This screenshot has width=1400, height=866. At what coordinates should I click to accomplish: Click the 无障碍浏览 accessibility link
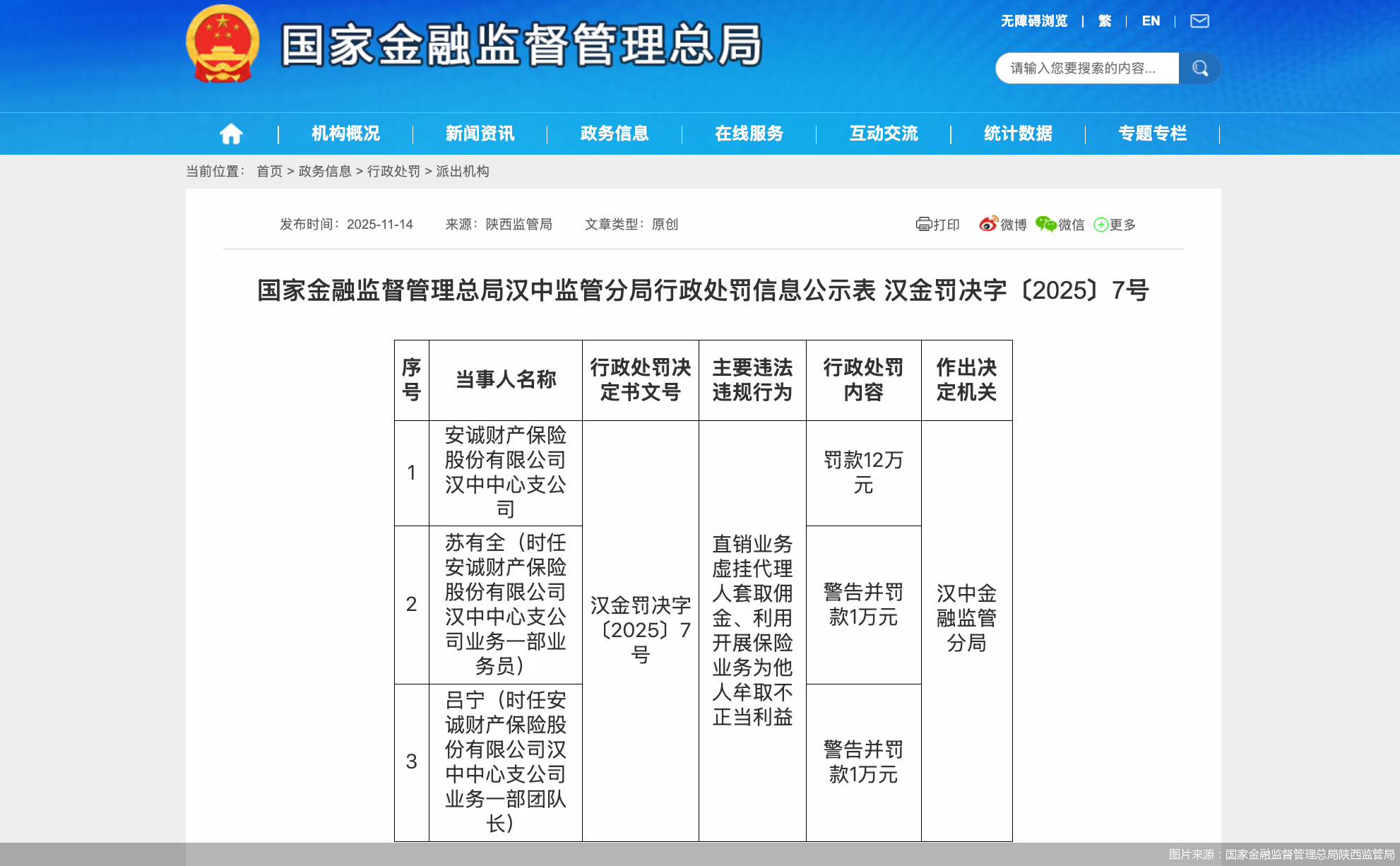click(1033, 21)
